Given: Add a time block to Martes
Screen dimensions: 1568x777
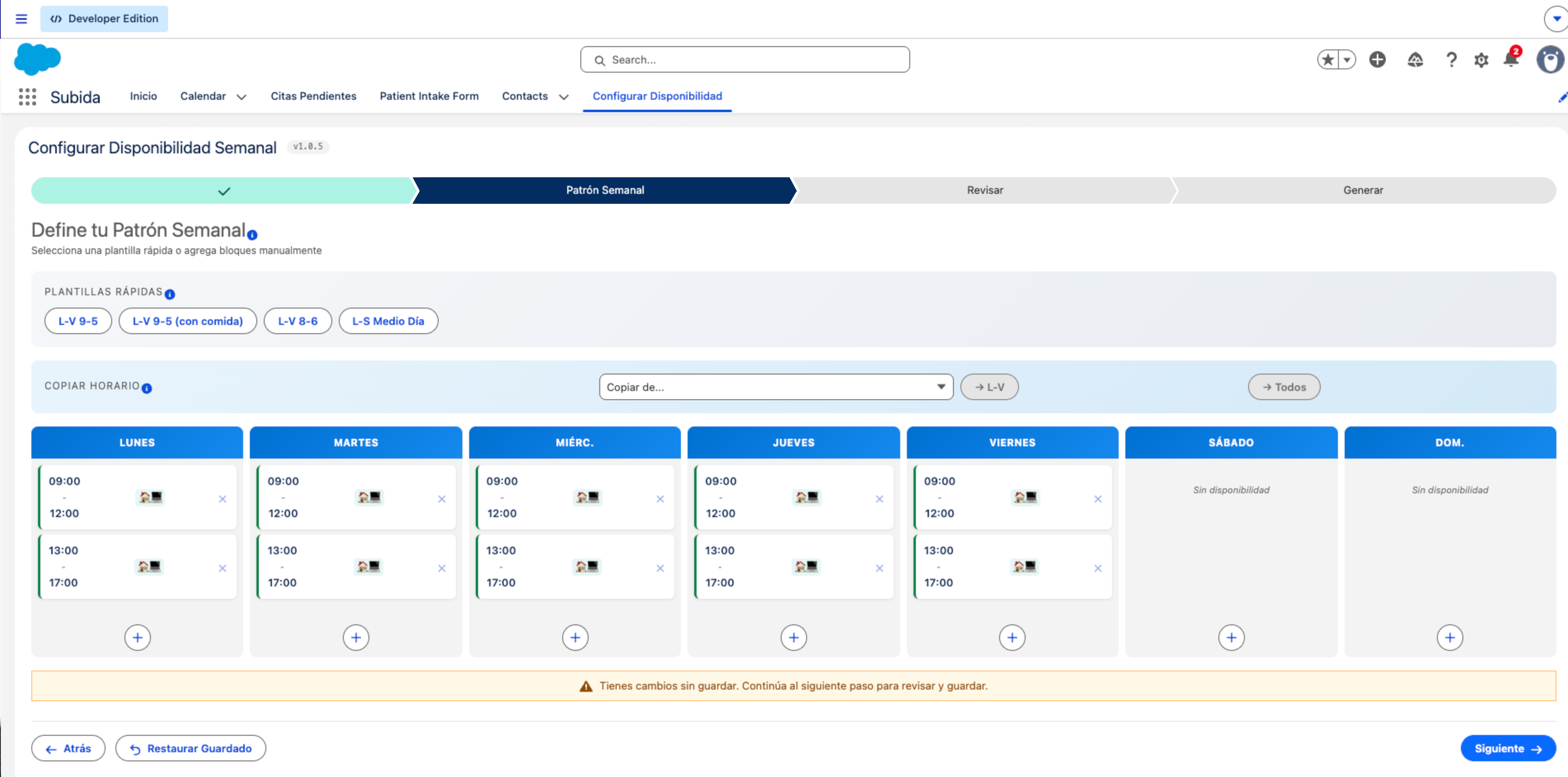Looking at the screenshot, I should pos(356,638).
